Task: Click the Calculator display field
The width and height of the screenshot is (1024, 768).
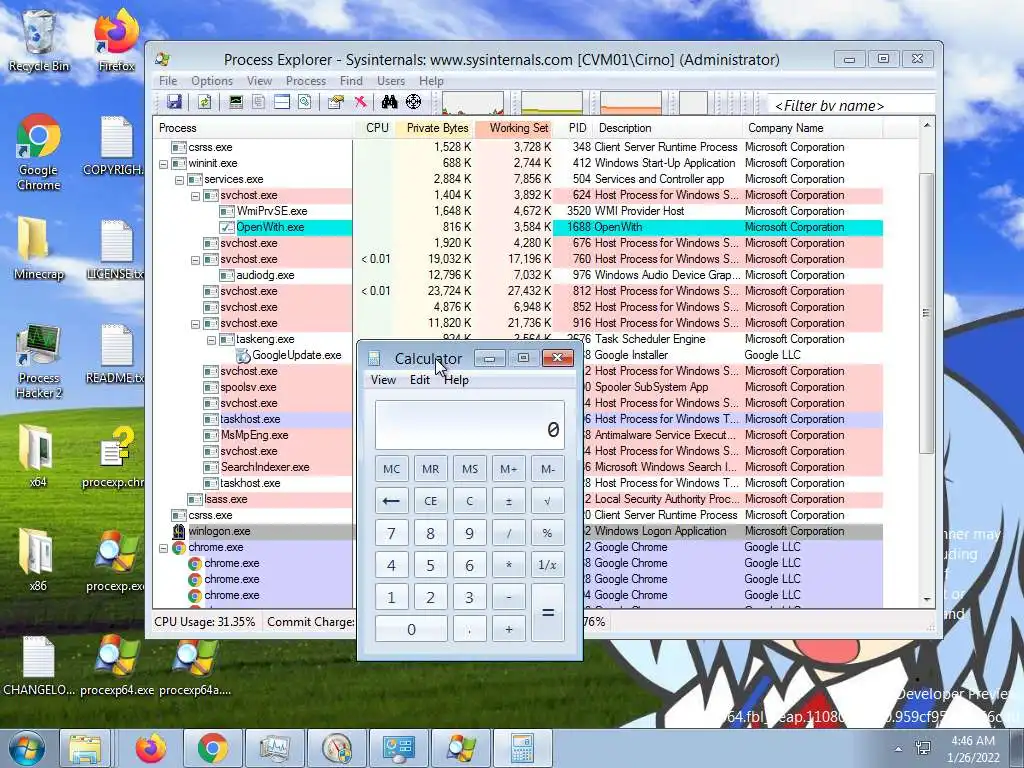Action: [x=470, y=424]
